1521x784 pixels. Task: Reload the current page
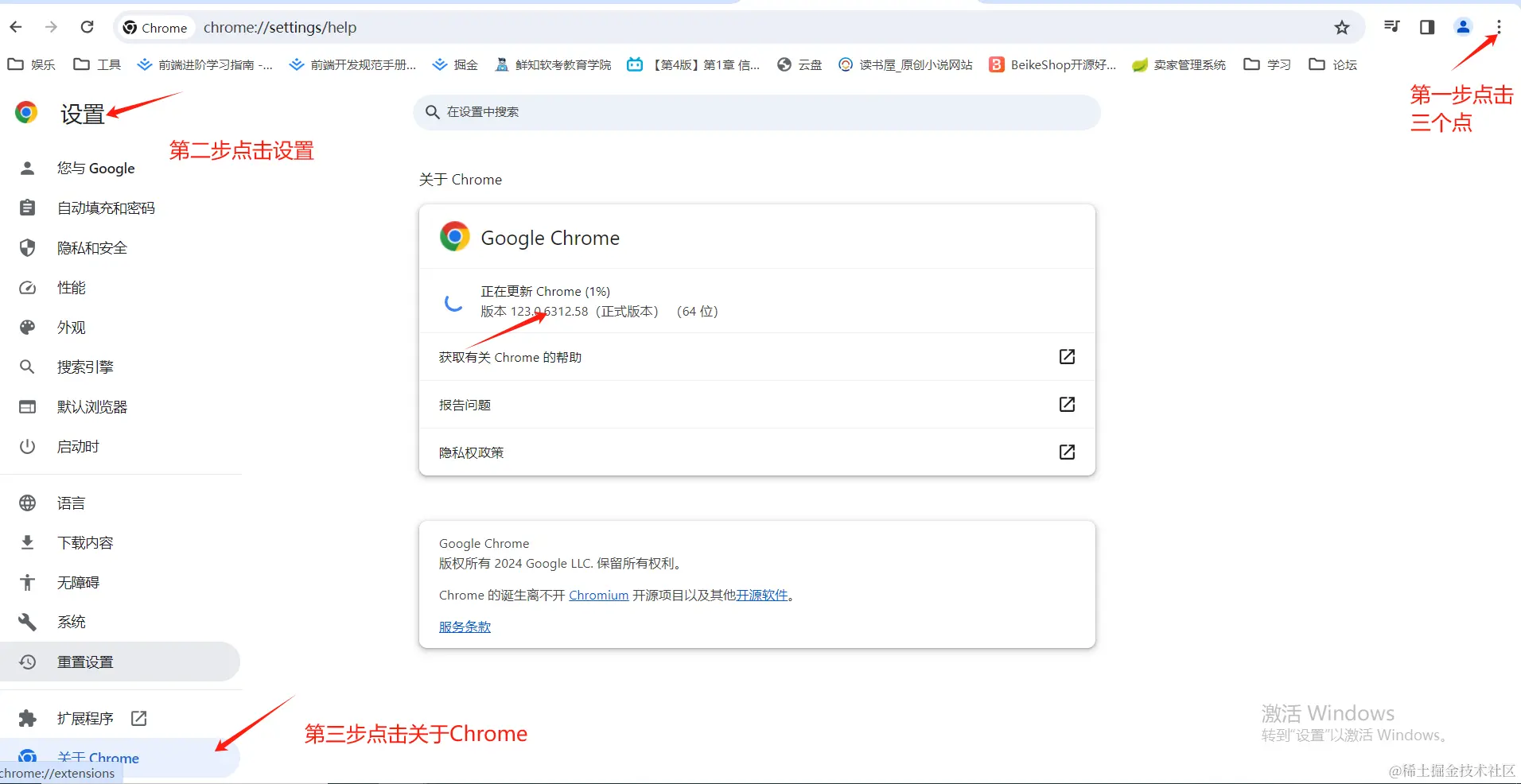(x=88, y=27)
